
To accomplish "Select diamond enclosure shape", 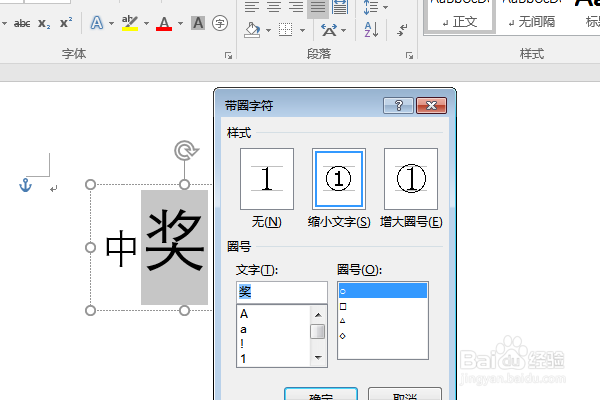I will (383, 336).
